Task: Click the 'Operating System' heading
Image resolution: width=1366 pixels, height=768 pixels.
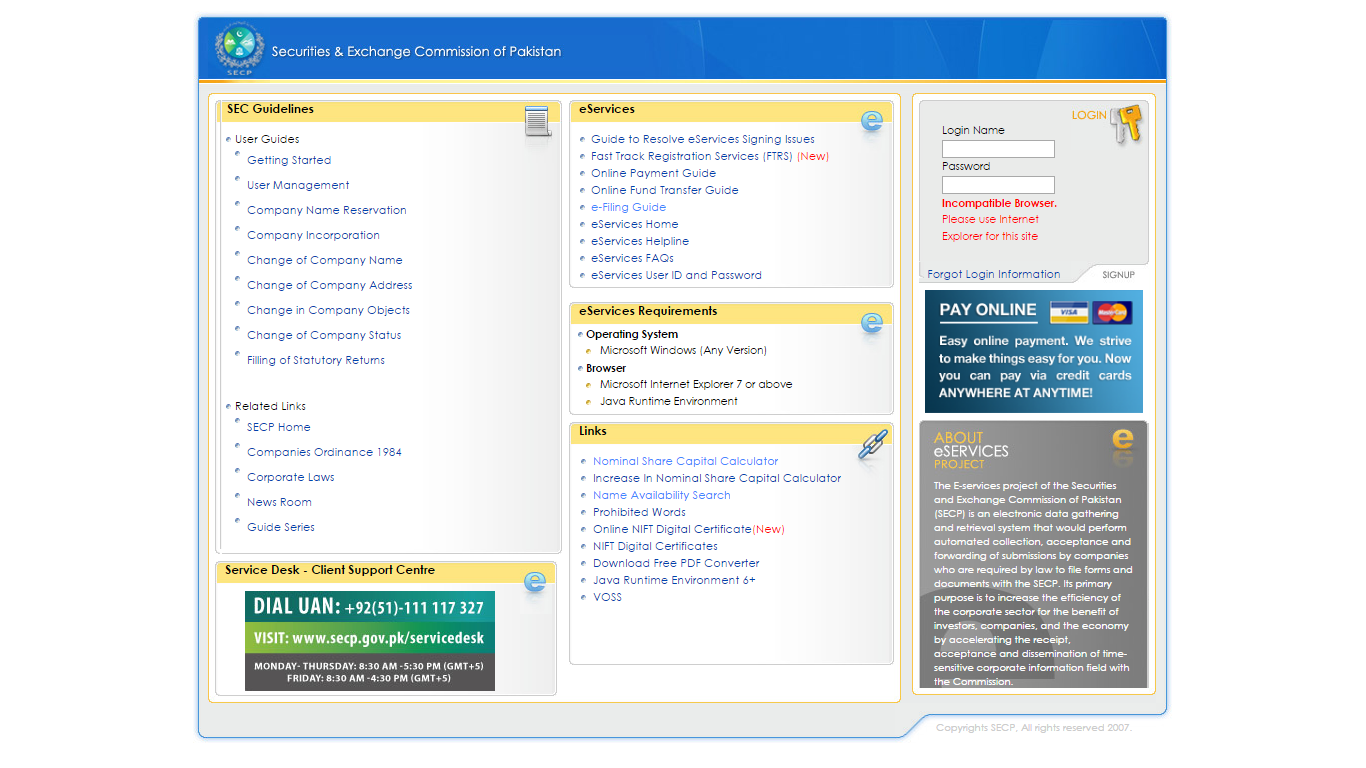Action: (x=632, y=334)
